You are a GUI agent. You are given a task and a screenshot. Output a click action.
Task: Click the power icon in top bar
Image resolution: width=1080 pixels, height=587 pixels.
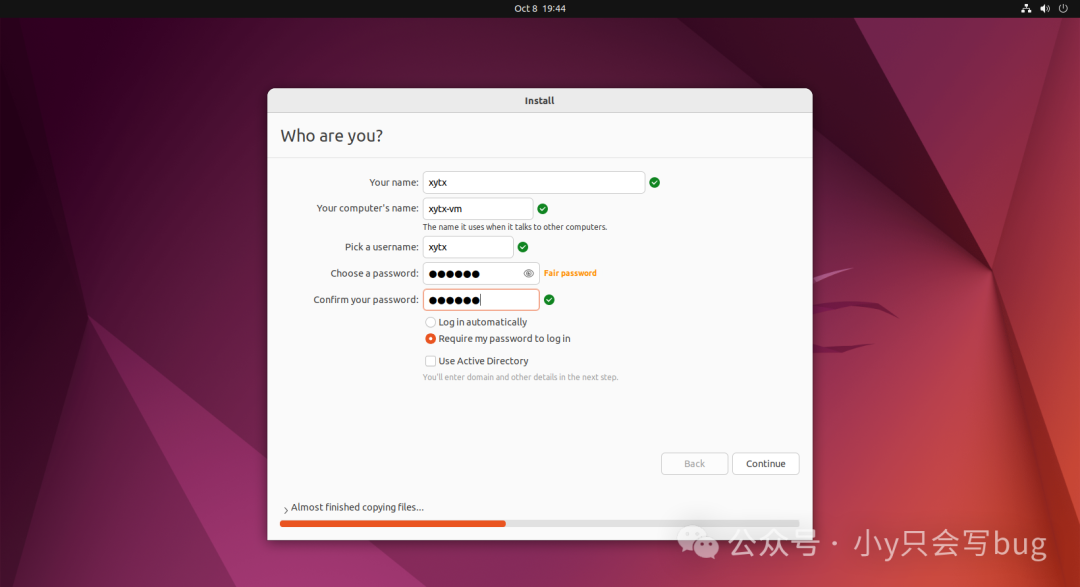coord(1063,8)
